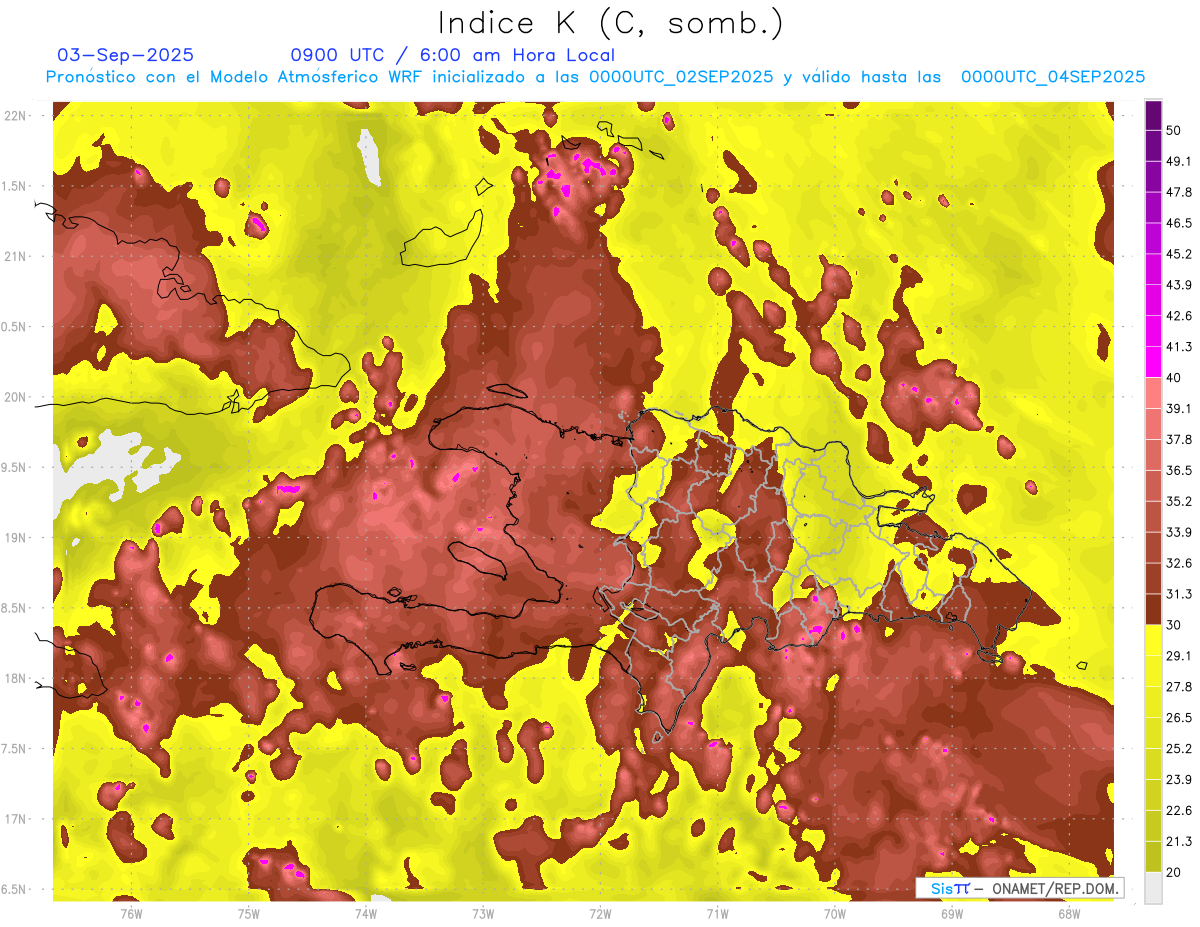The image size is (1200, 927).
Task: Click the date label "03-Sep-2025"
Action: coord(125,55)
